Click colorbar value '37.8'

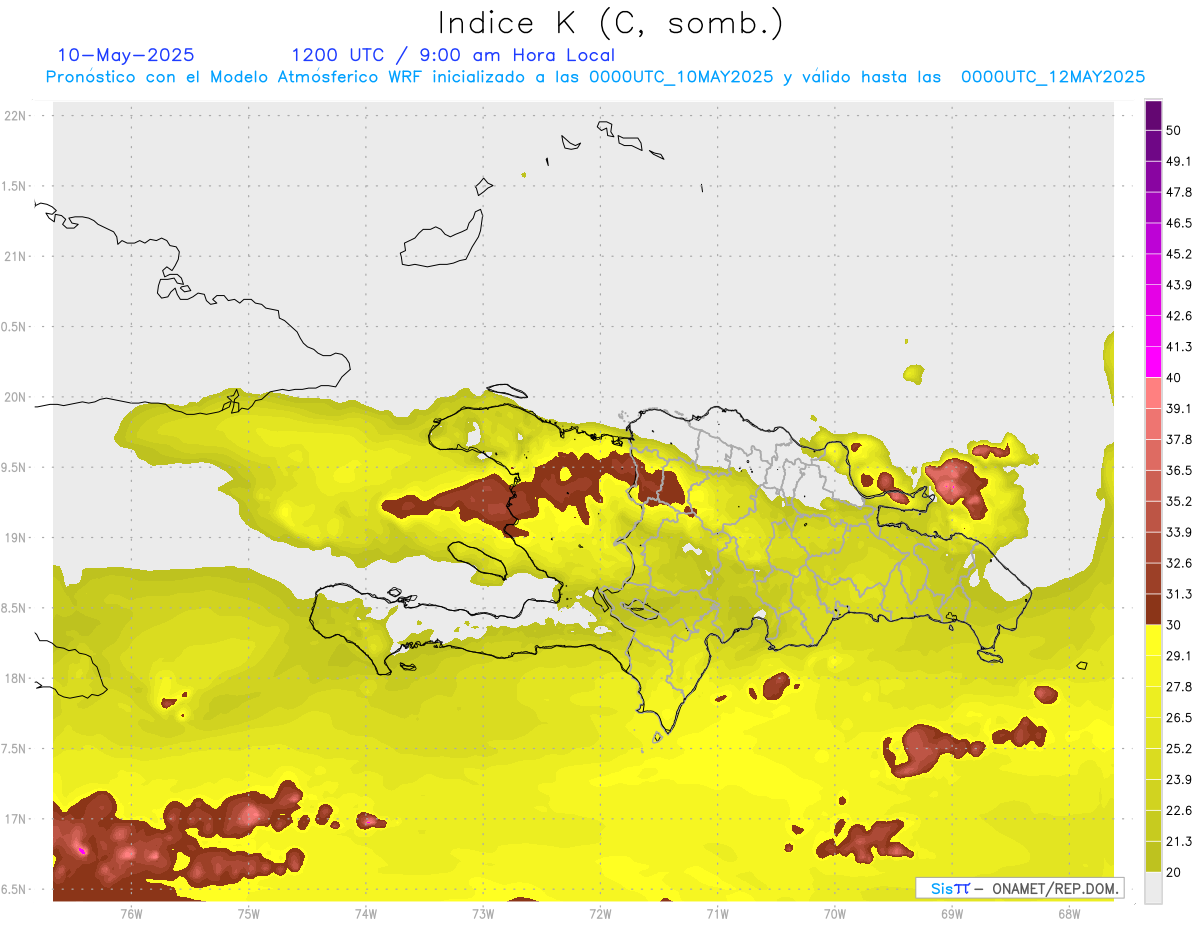tap(1179, 439)
